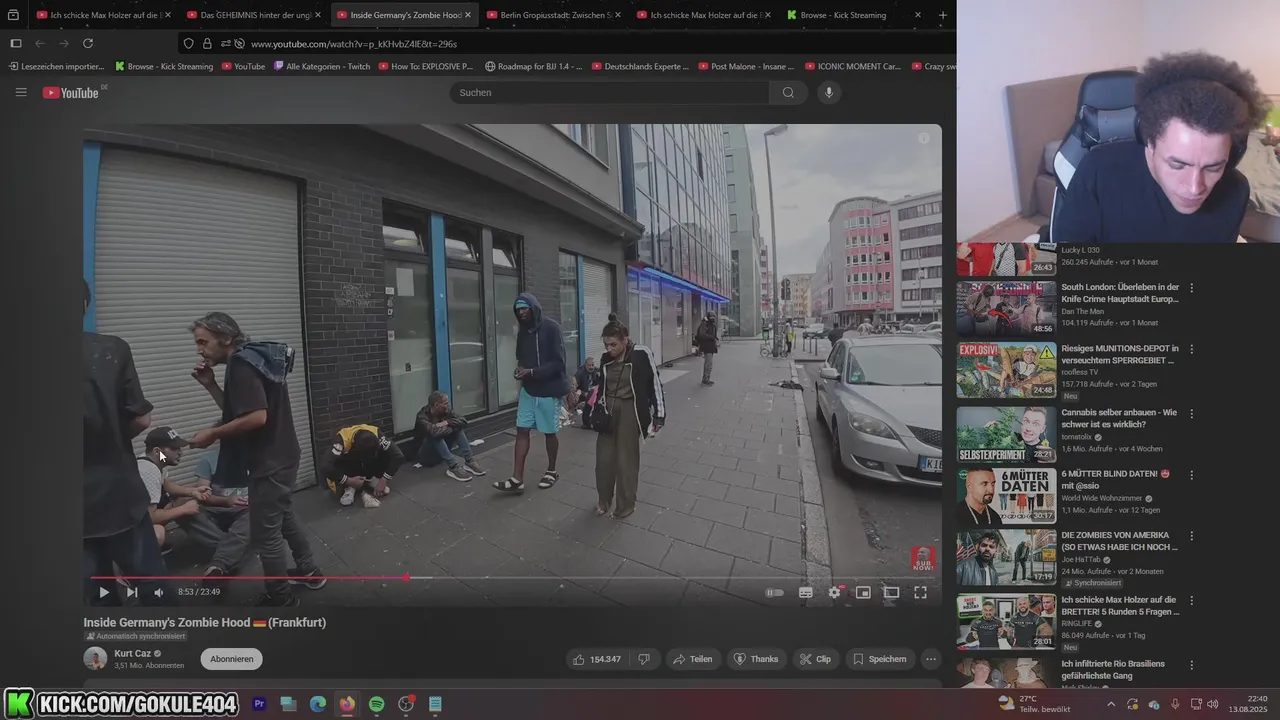Viewport: 1280px width, 720px height.
Task: Switch to 'Browse - Kick Streaming' tab
Action: tap(852, 15)
